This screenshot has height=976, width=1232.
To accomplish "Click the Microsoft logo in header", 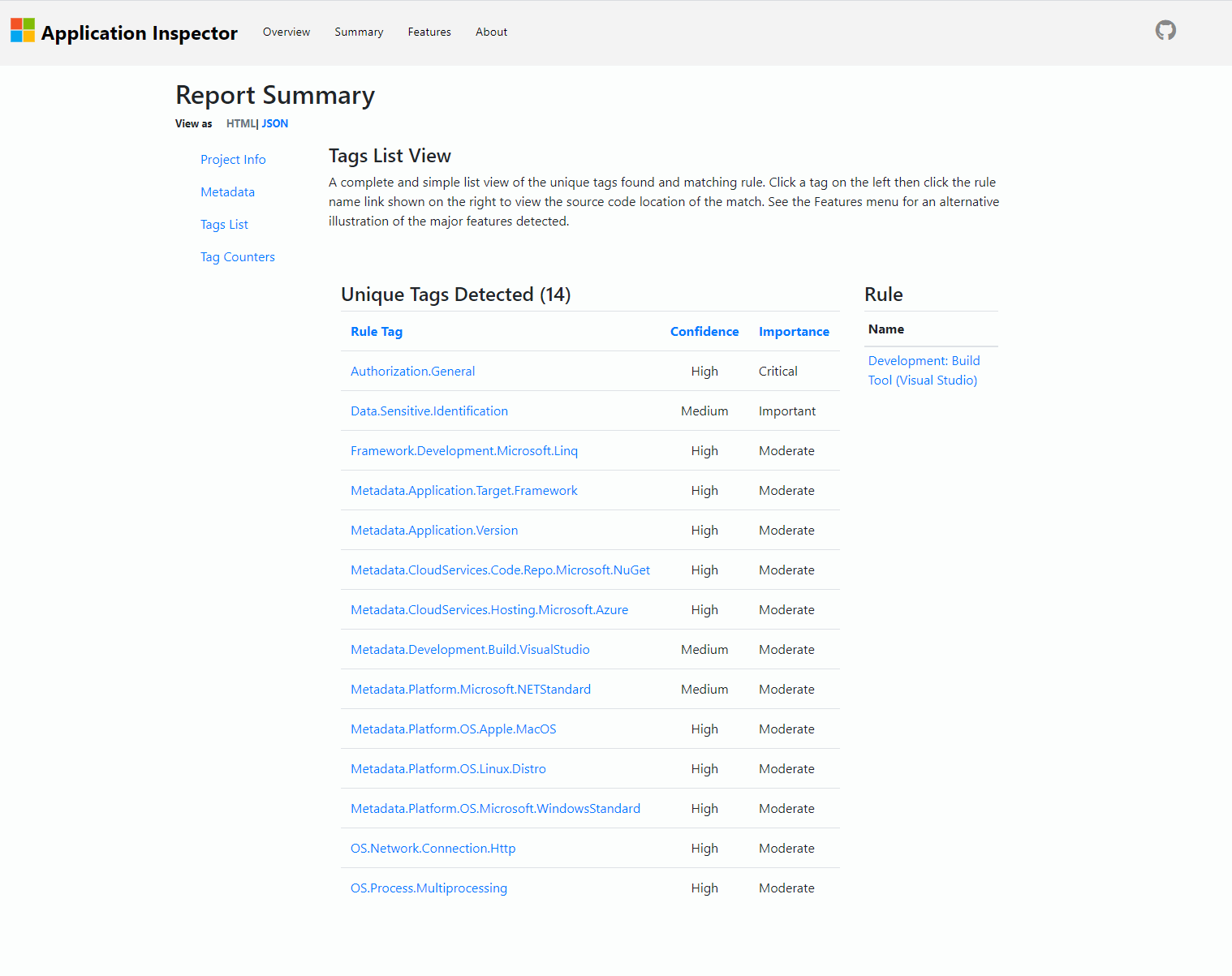I will 23,31.
